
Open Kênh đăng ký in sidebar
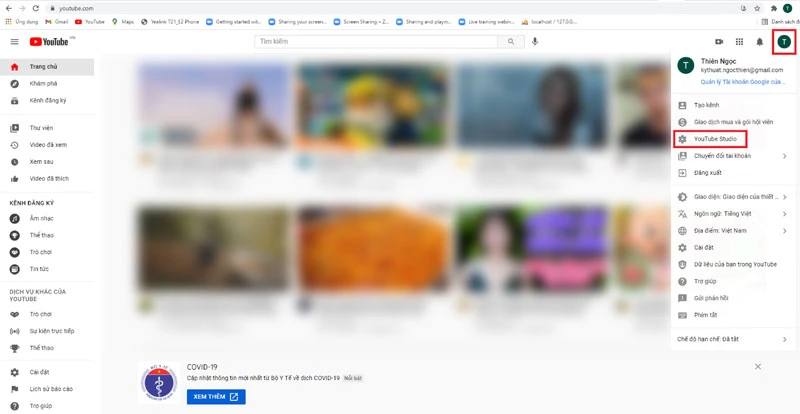point(47,101)
